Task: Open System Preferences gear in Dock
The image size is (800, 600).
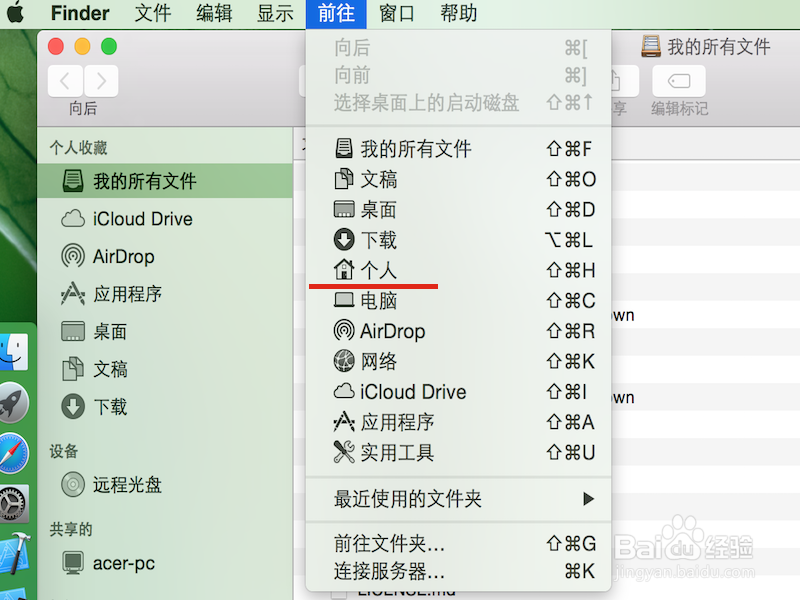Action: pos(13,504)
